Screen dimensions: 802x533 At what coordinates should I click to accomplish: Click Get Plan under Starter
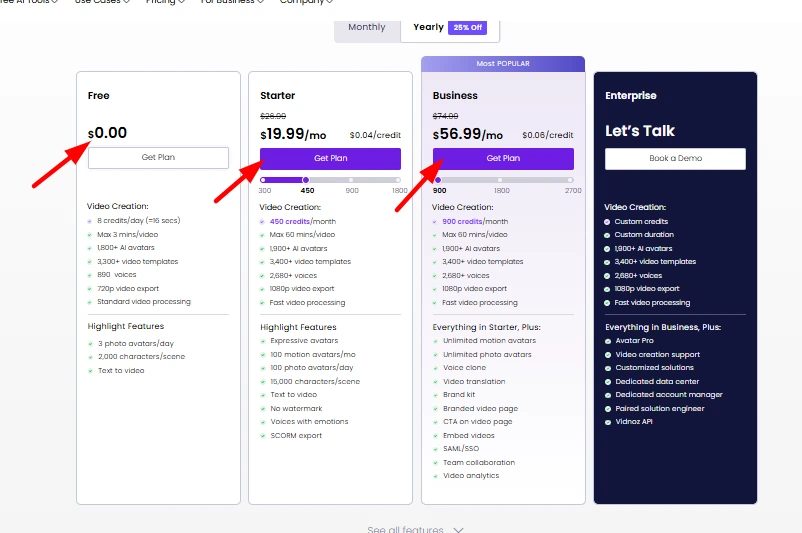pyautogui.click(x=330, y=159)
